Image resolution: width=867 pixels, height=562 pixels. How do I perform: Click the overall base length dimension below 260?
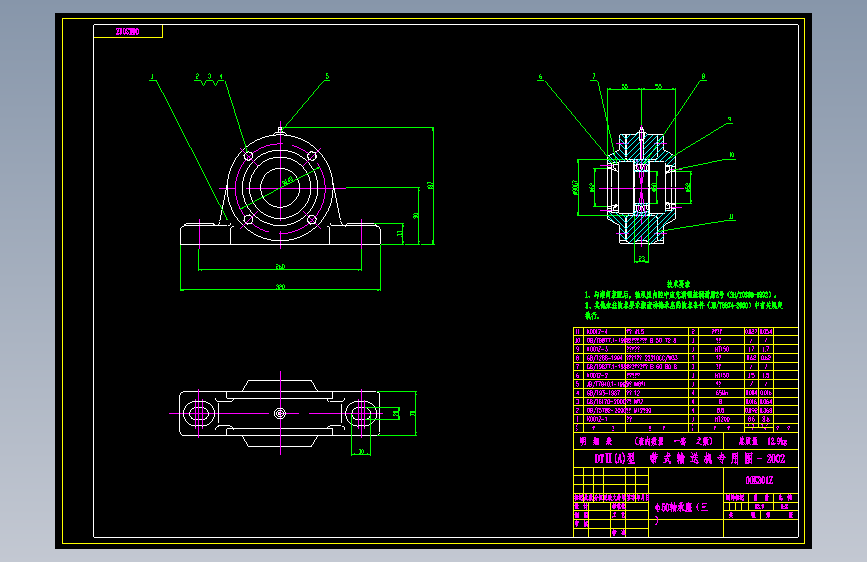[280, 287]
